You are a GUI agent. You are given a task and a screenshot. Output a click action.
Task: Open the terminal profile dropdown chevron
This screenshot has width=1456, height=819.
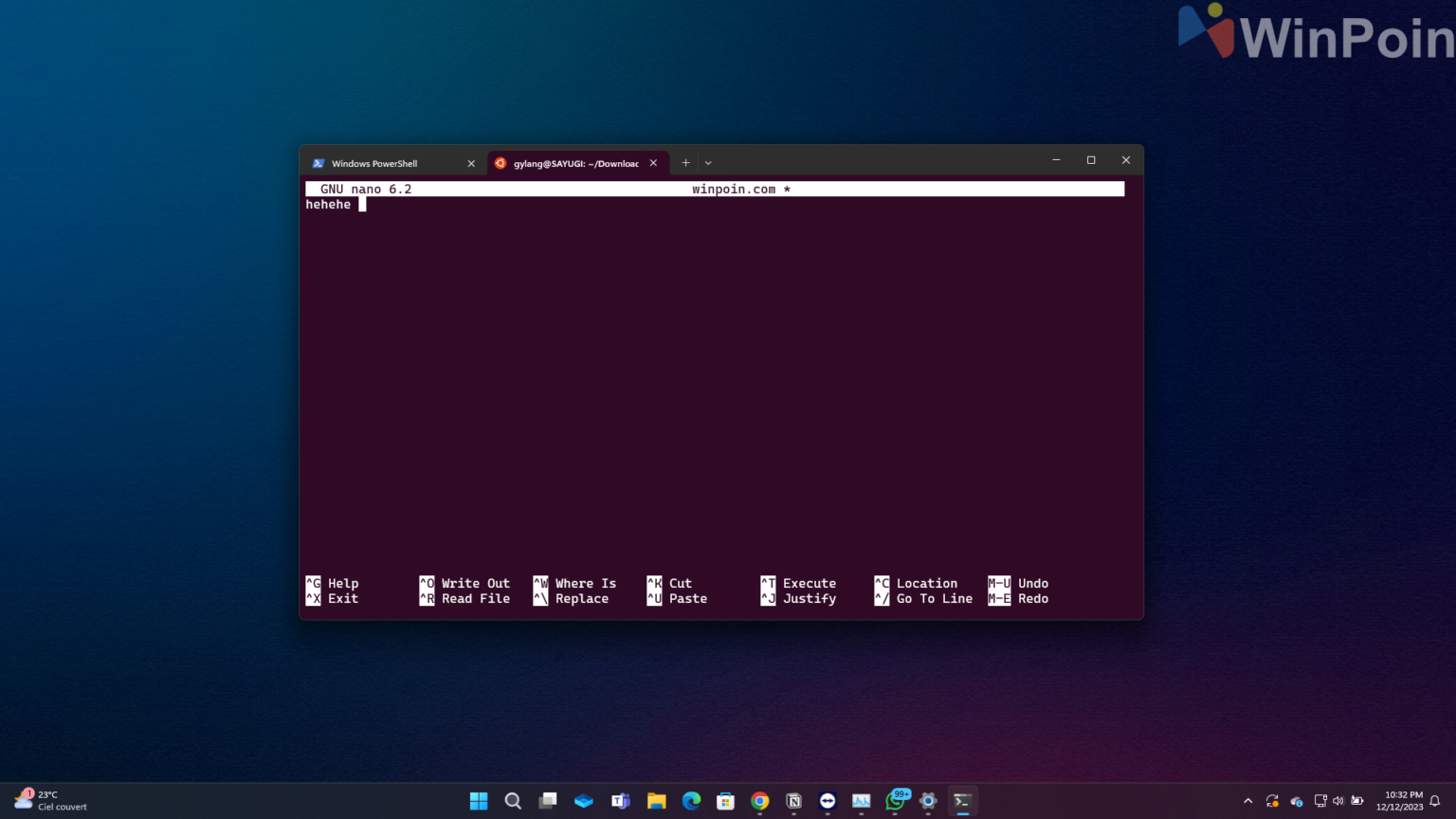coord(707,162)
